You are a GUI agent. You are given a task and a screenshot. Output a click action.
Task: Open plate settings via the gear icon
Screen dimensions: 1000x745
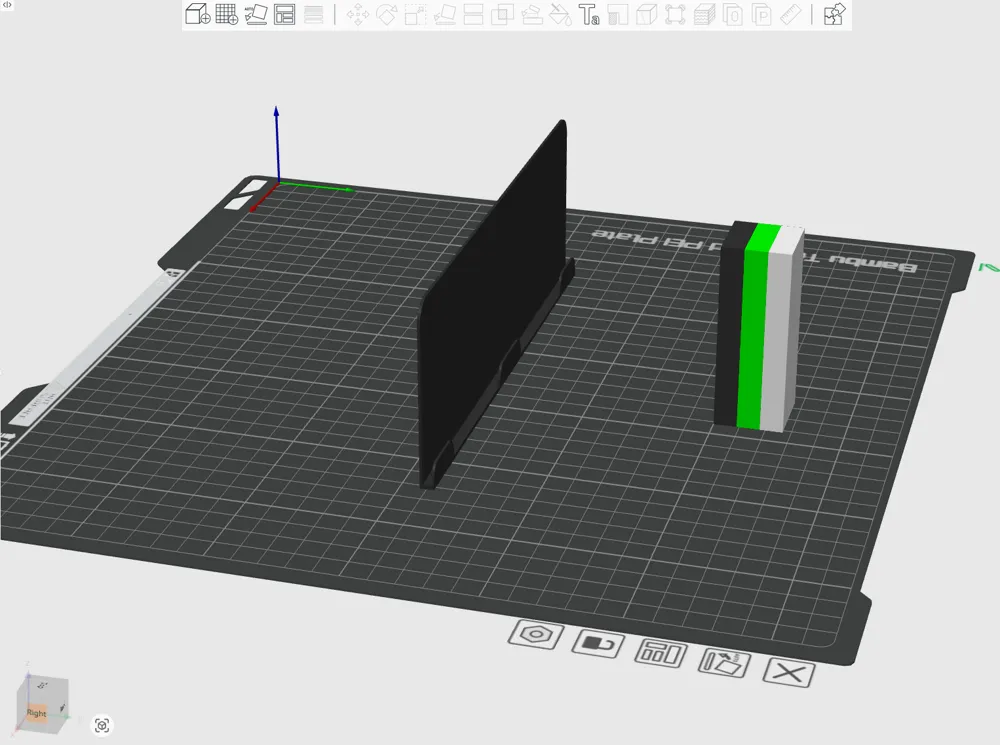(536, 637)
